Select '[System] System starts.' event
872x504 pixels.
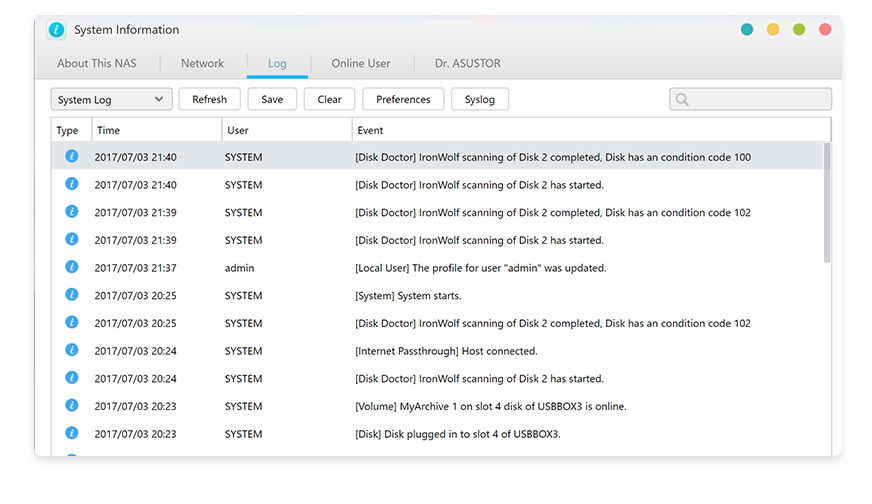(408, 296)
